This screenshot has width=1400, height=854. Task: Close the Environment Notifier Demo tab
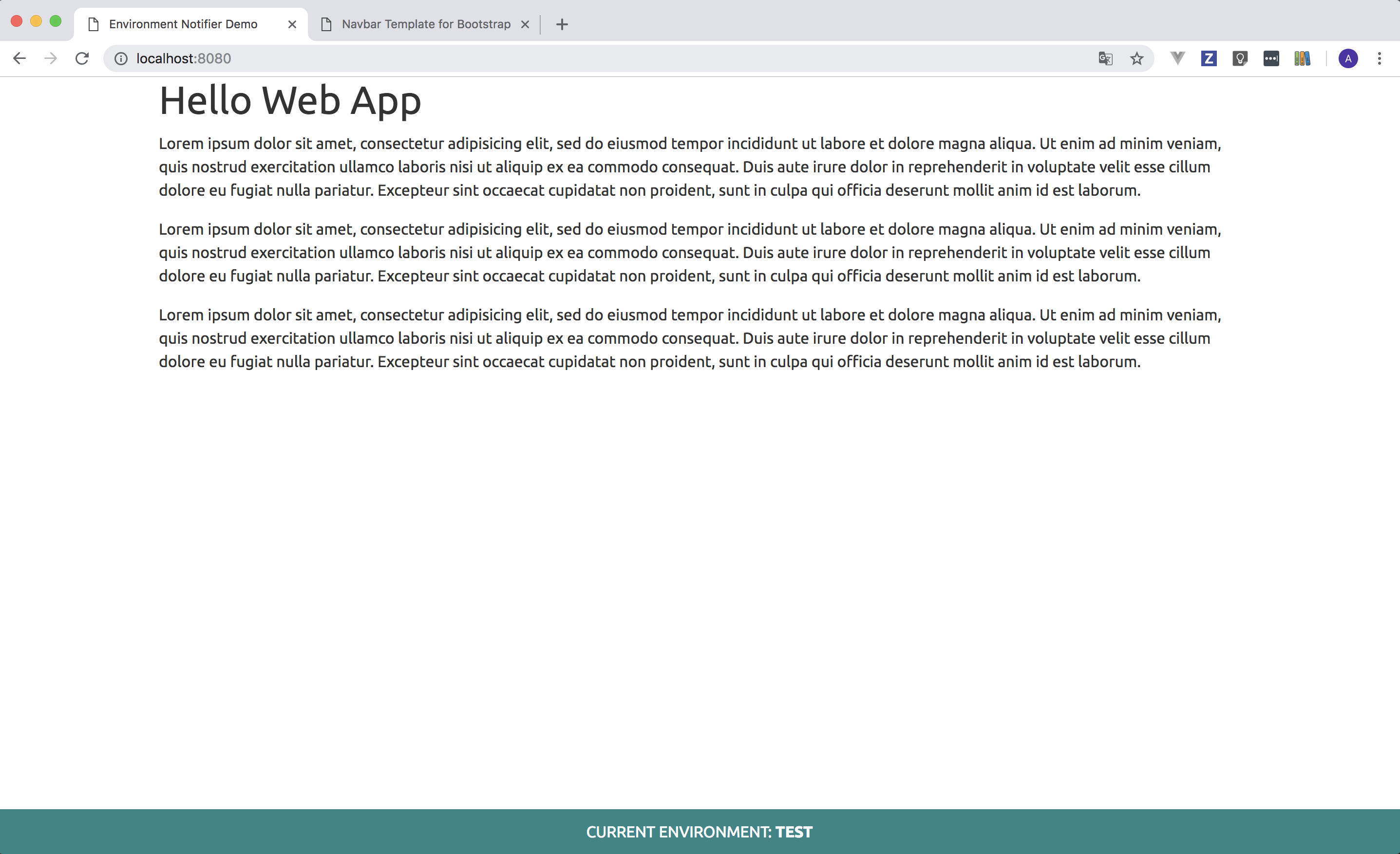pos(292,24)
